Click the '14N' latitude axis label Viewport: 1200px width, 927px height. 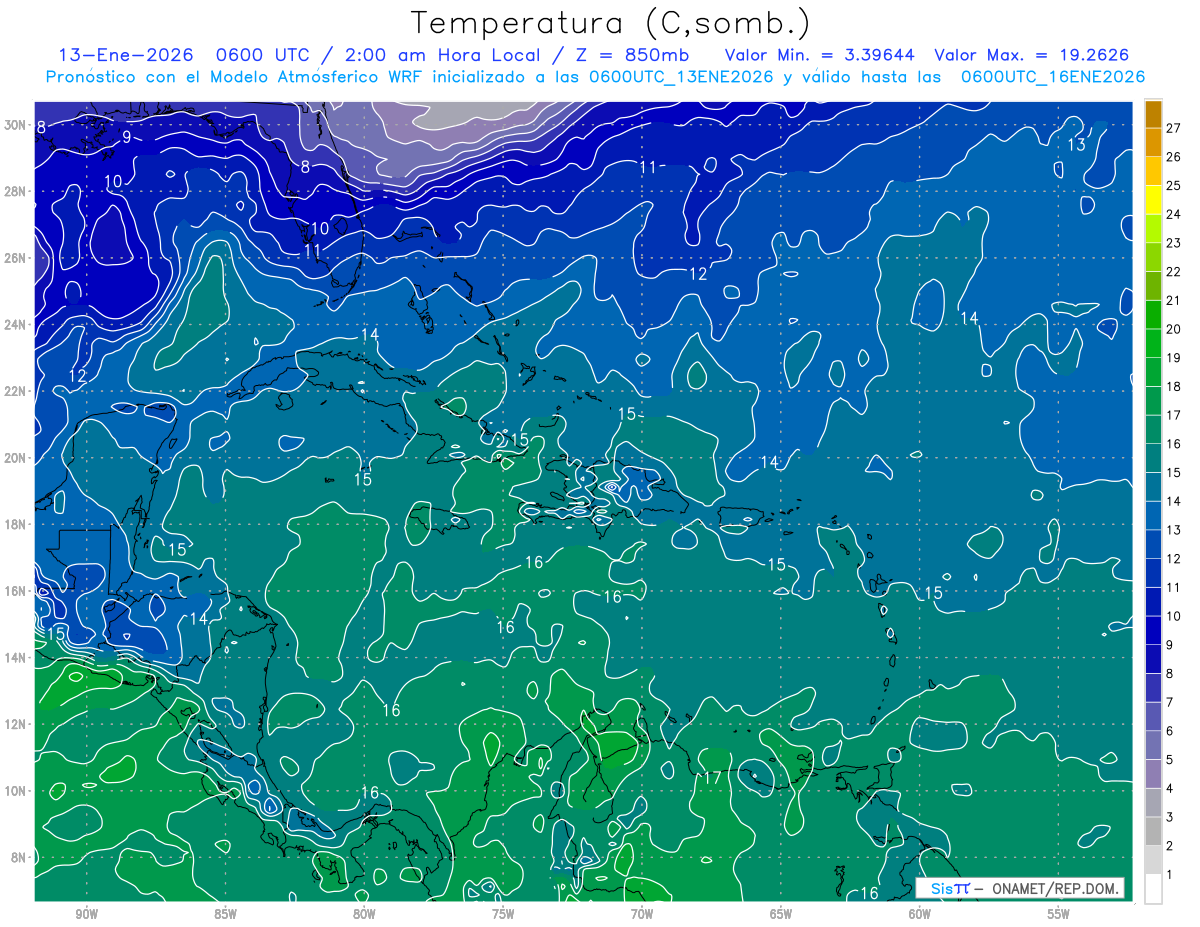(x=14, y=658)
